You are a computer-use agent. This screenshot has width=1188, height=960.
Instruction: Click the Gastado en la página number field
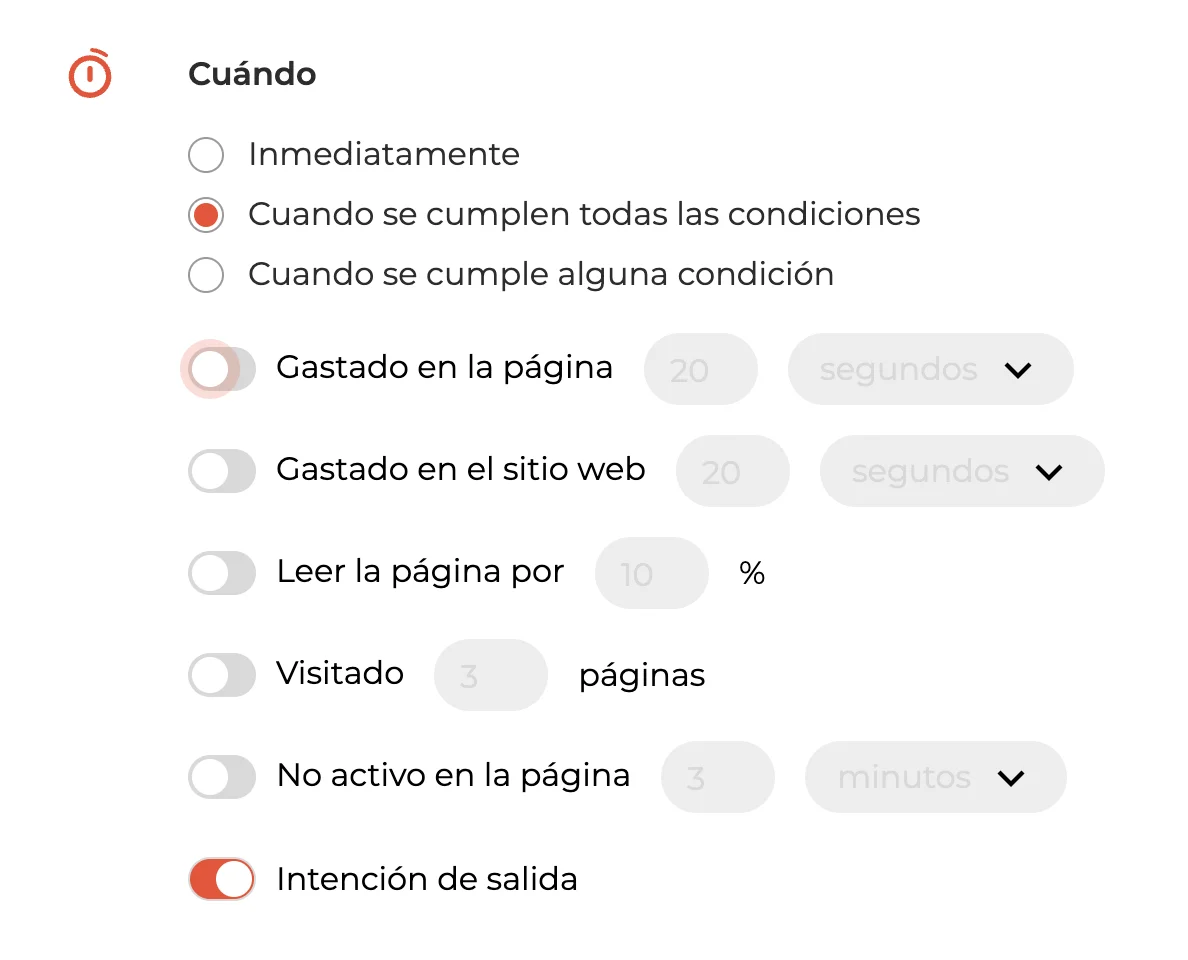(x=700, y=370)
